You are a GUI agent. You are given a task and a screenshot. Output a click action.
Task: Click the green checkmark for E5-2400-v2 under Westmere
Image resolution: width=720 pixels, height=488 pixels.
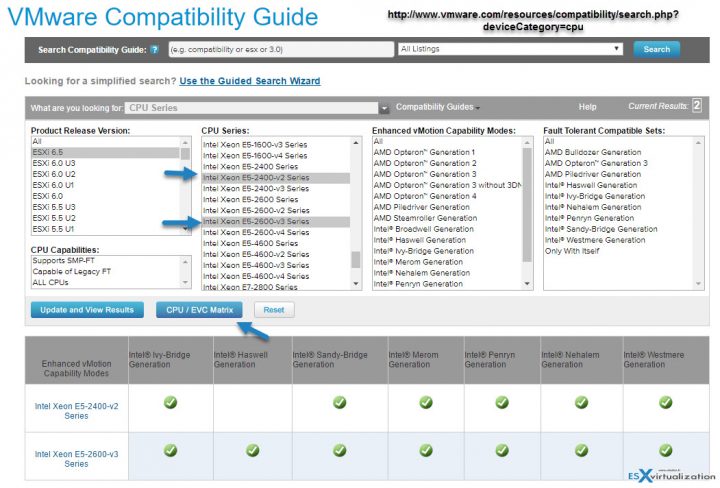(x=665, y=403)
